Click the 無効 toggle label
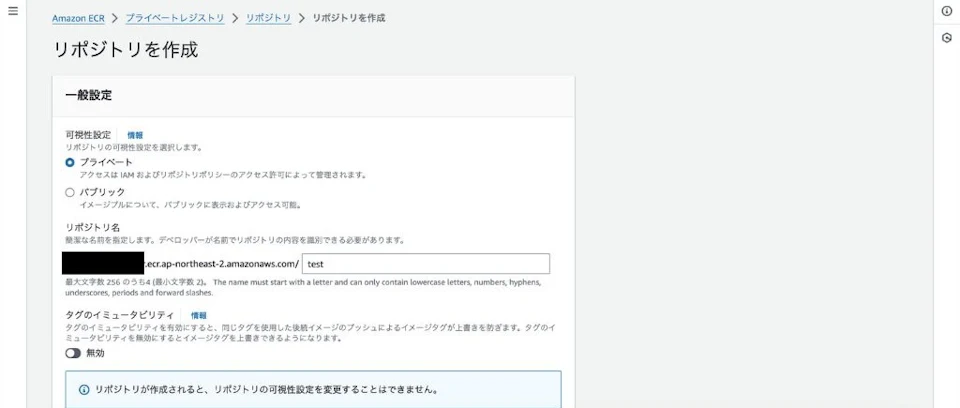Viewport: 960px width, 408px height. coord(95,353)
